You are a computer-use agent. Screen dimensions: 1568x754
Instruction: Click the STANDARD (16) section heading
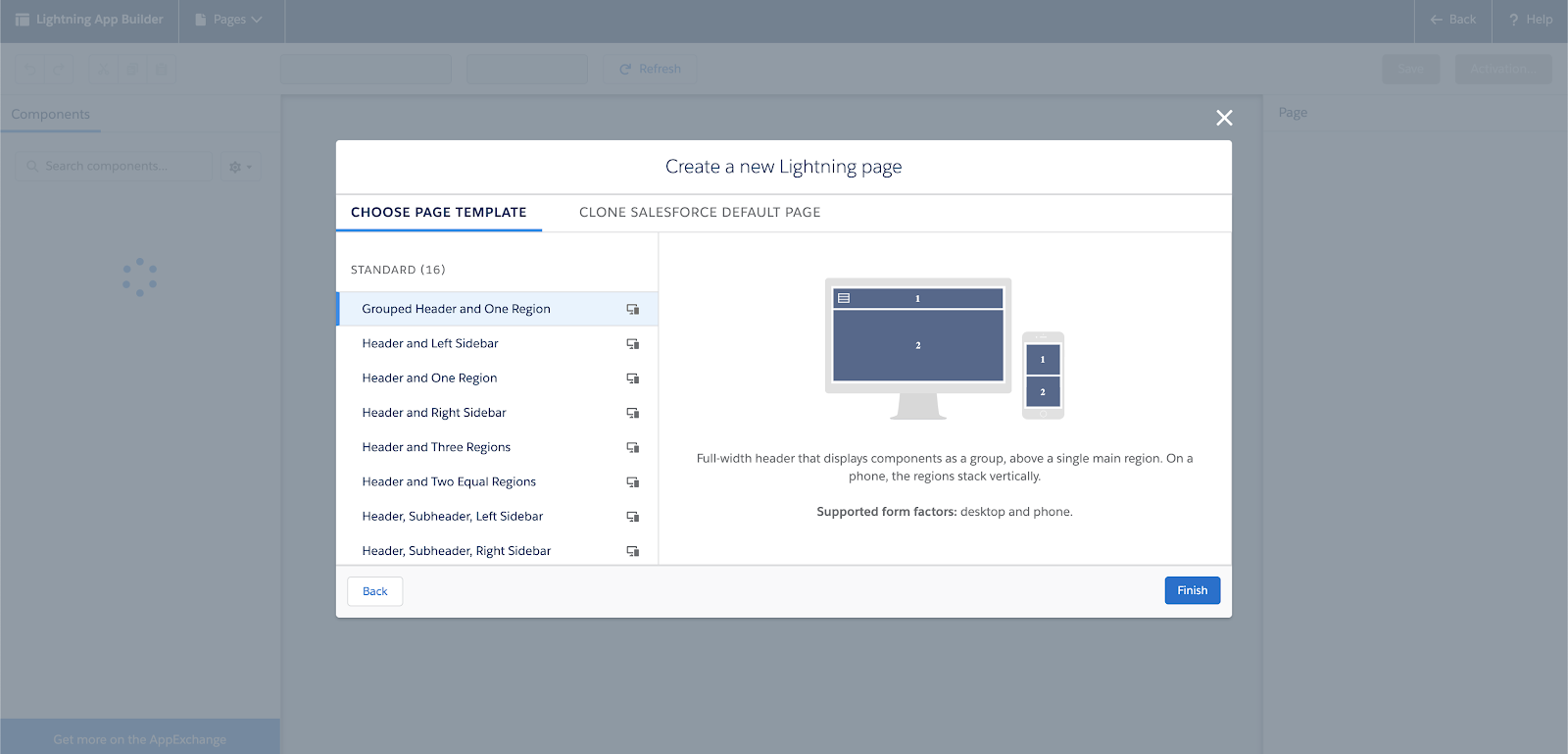(x=398, y=270)
